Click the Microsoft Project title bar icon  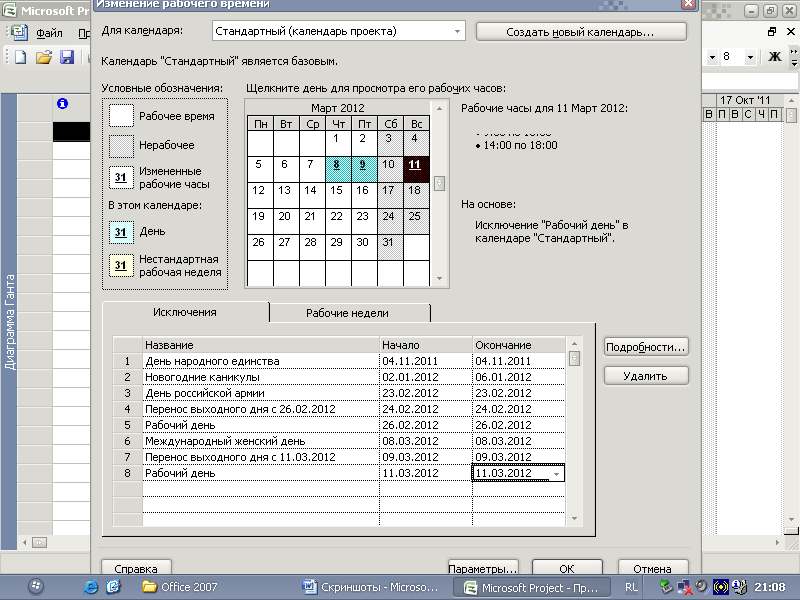click(9, 10)
